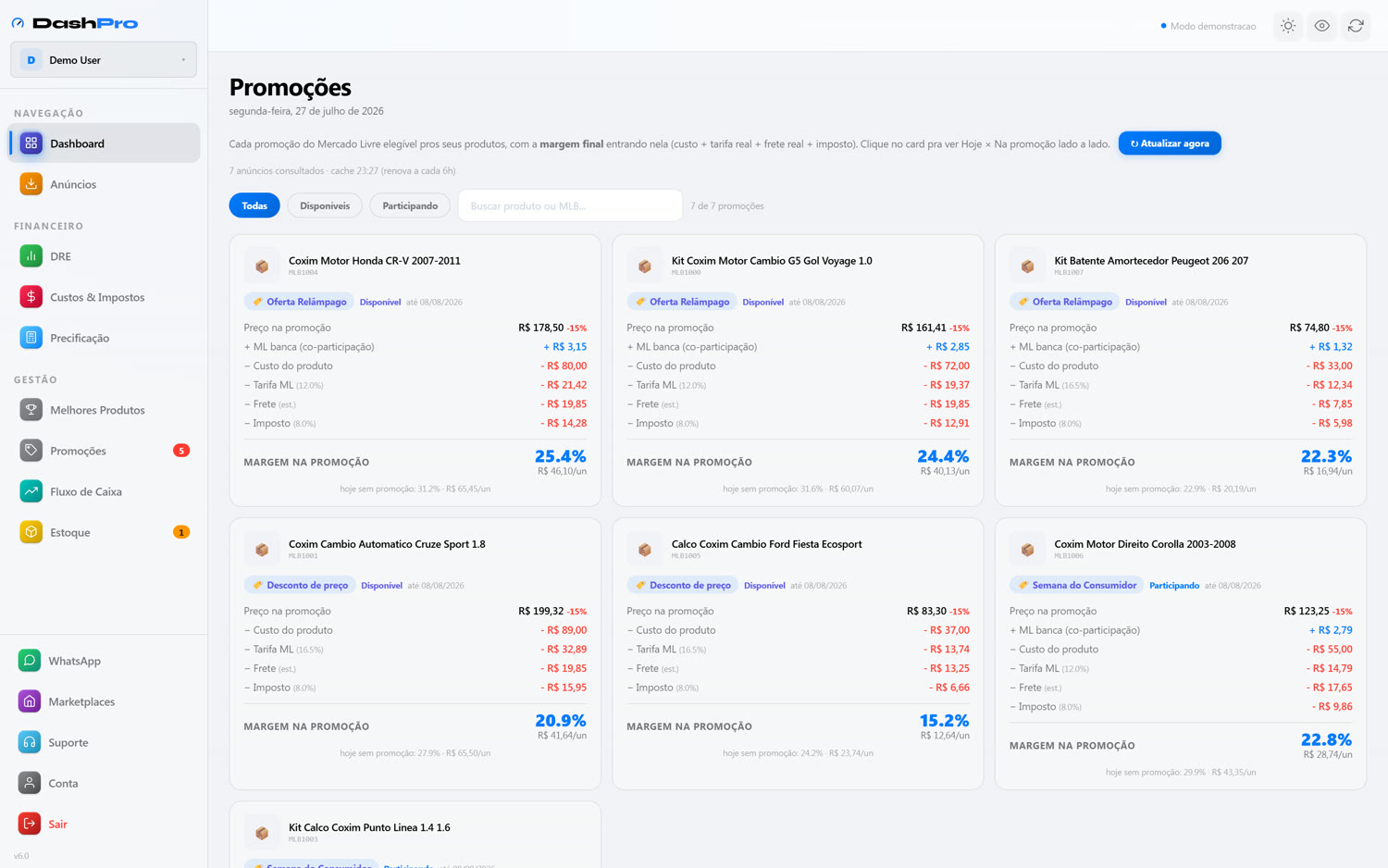Click the 7 de 7 promoções counter

pyautogui.click(x=727, y=205)
